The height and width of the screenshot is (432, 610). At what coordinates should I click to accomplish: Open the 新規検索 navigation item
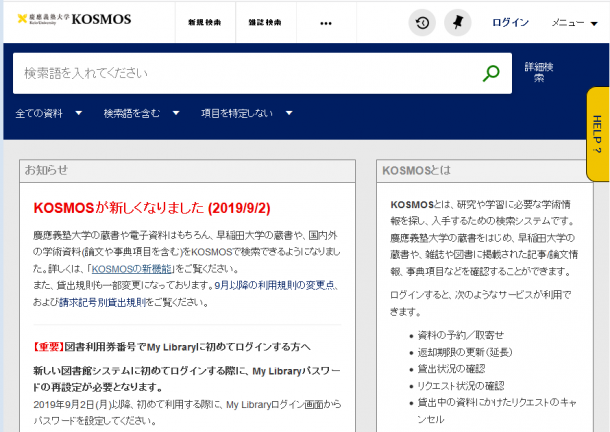tap(205, 23)
